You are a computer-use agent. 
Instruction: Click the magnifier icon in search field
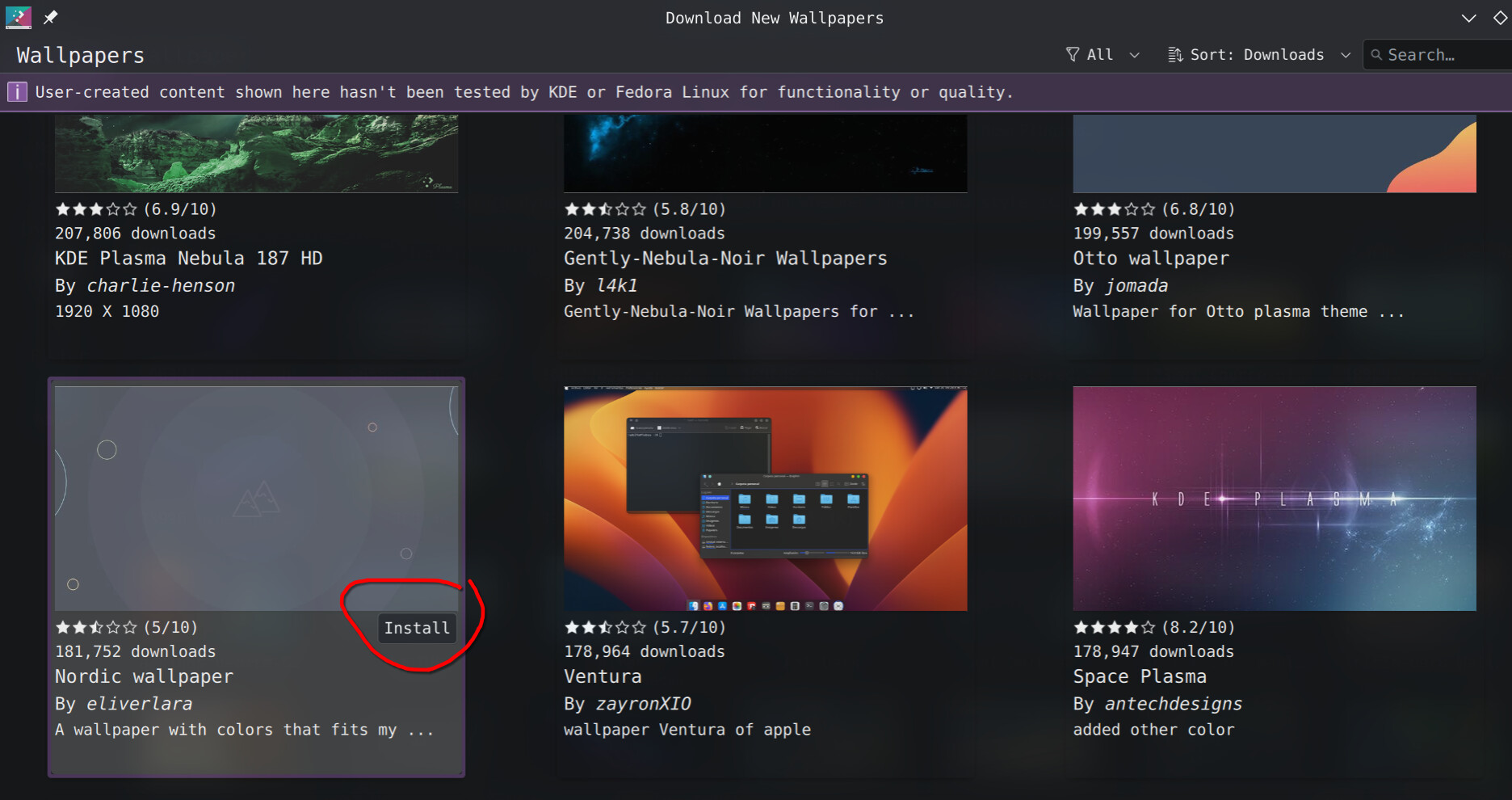[x=1376, y=55]
